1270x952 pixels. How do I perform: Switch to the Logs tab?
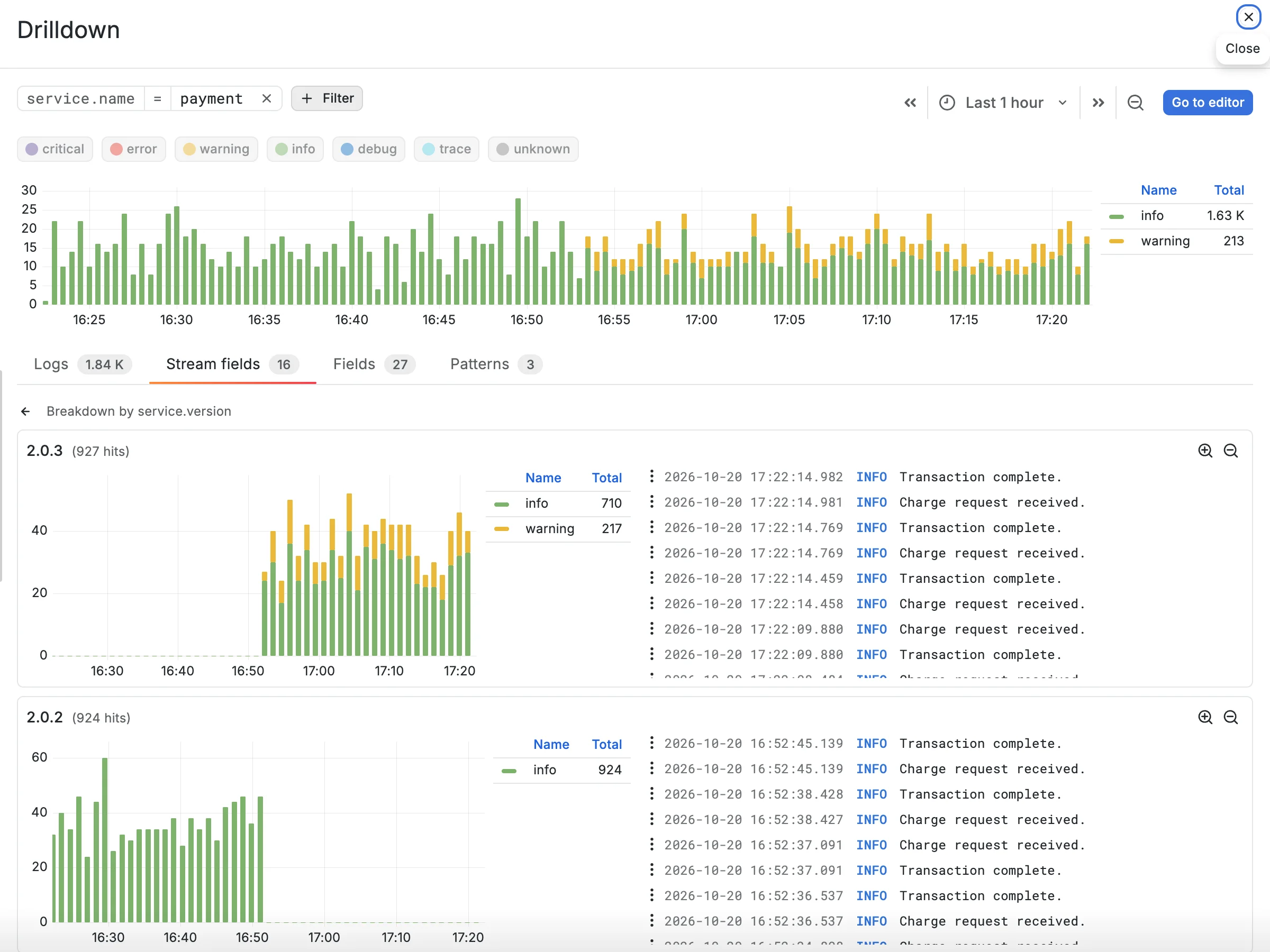point(82,364)
